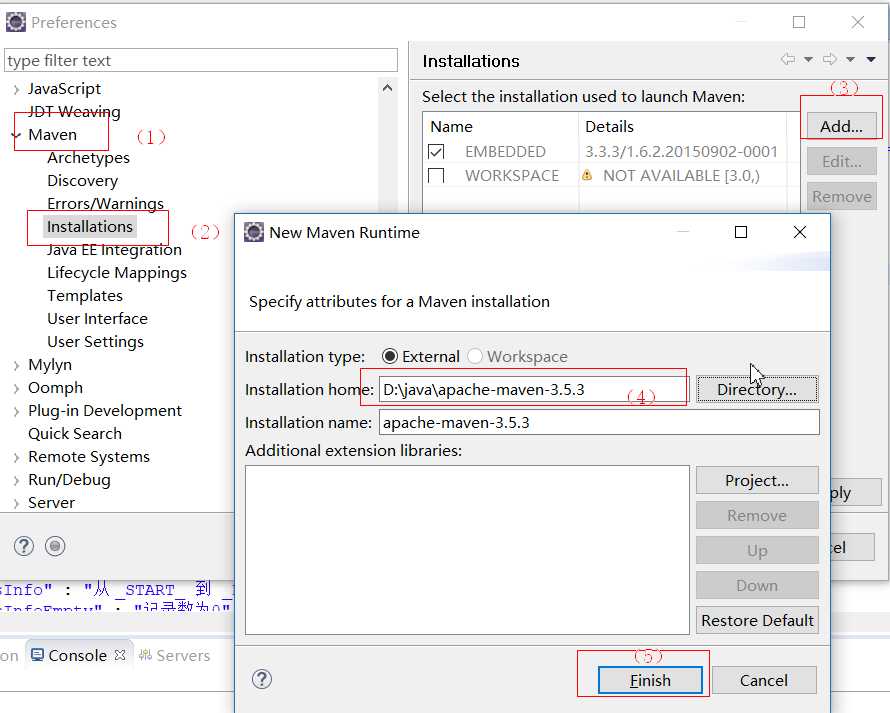The image size is (890, 713).
Task: Close the Console view tab X icon
Action: click(120, 655)
